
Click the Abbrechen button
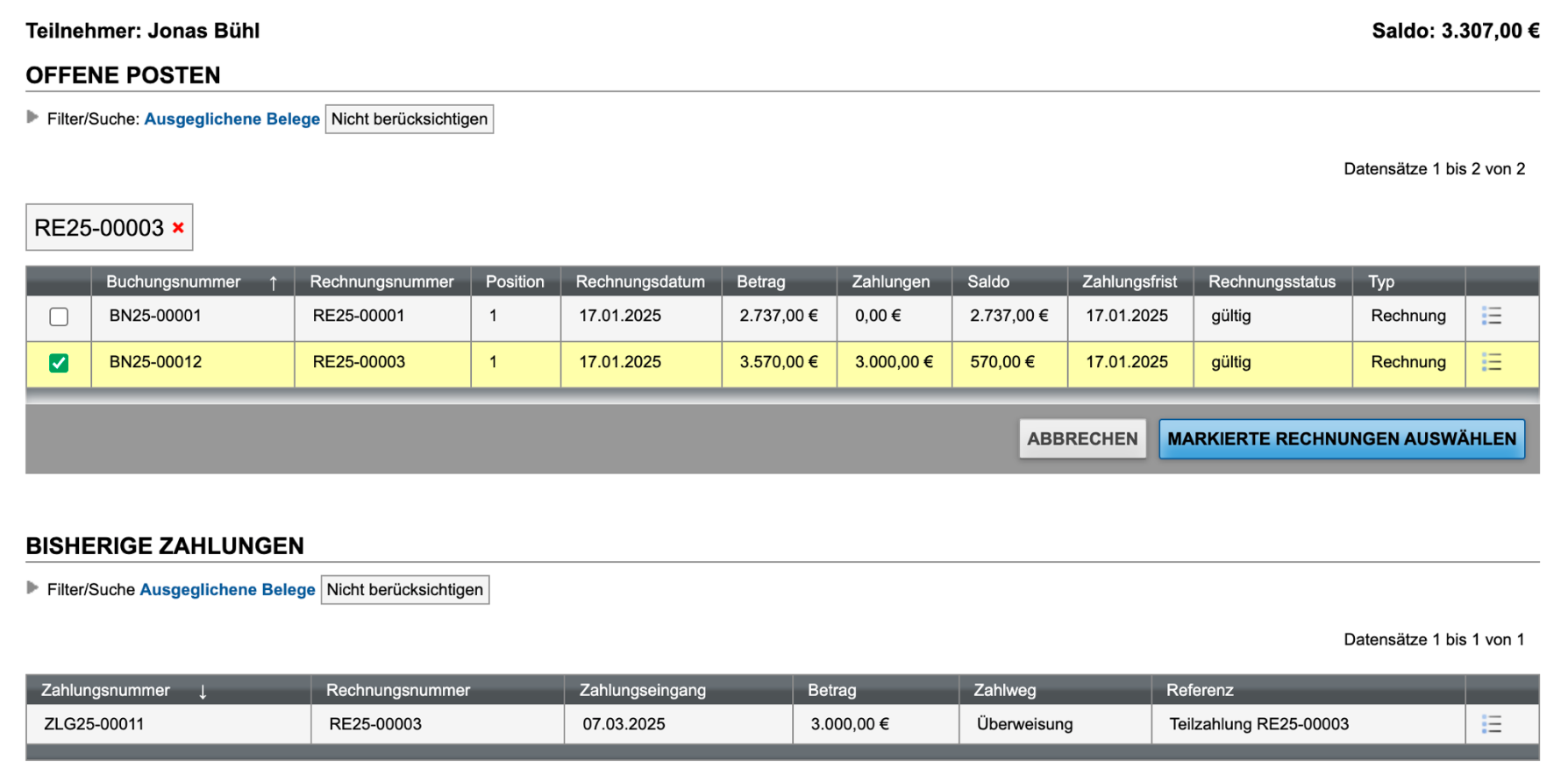[x=1081, y=439]
